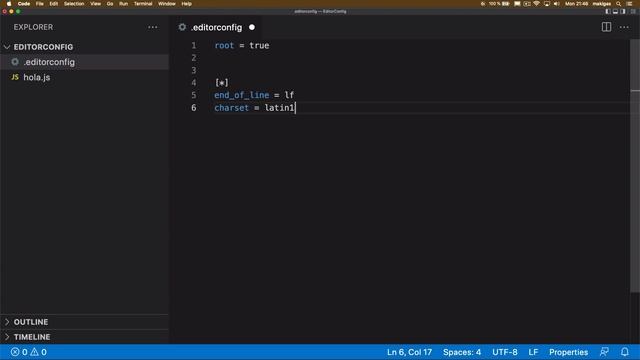Open Customize Layout icon in title bar
640x360 pixels.
[633, 11]
